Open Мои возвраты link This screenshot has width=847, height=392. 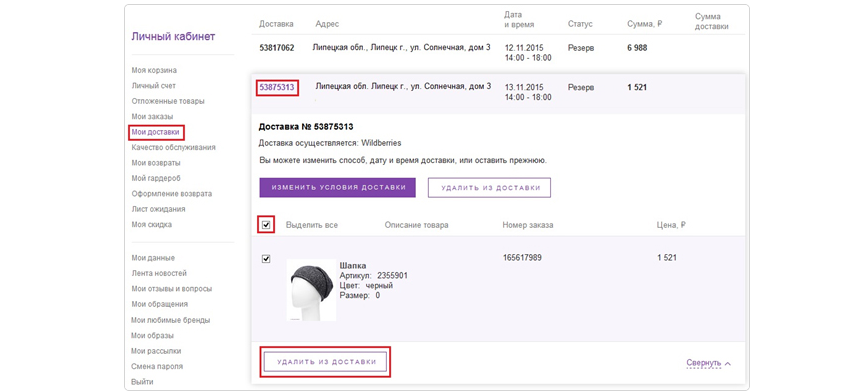(156, 163)
